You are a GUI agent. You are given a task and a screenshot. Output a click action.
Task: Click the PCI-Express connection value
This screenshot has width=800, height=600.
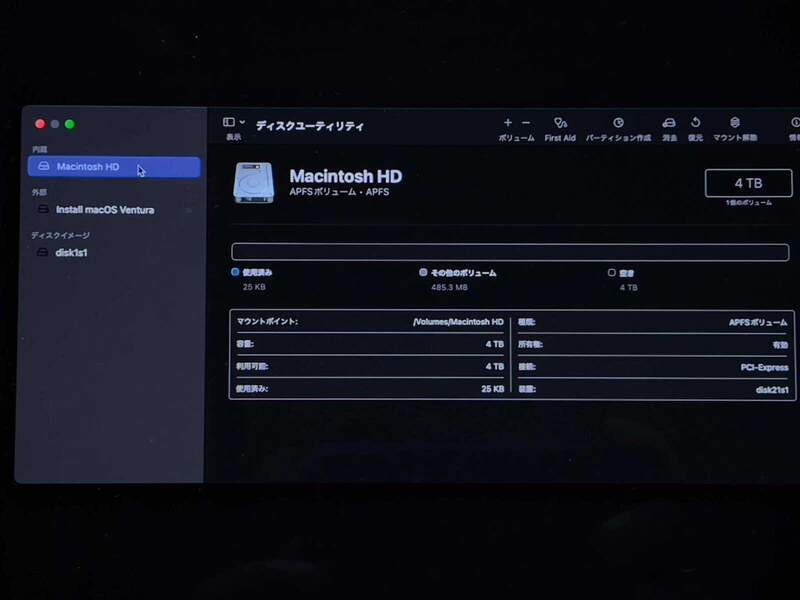[764, 367]
